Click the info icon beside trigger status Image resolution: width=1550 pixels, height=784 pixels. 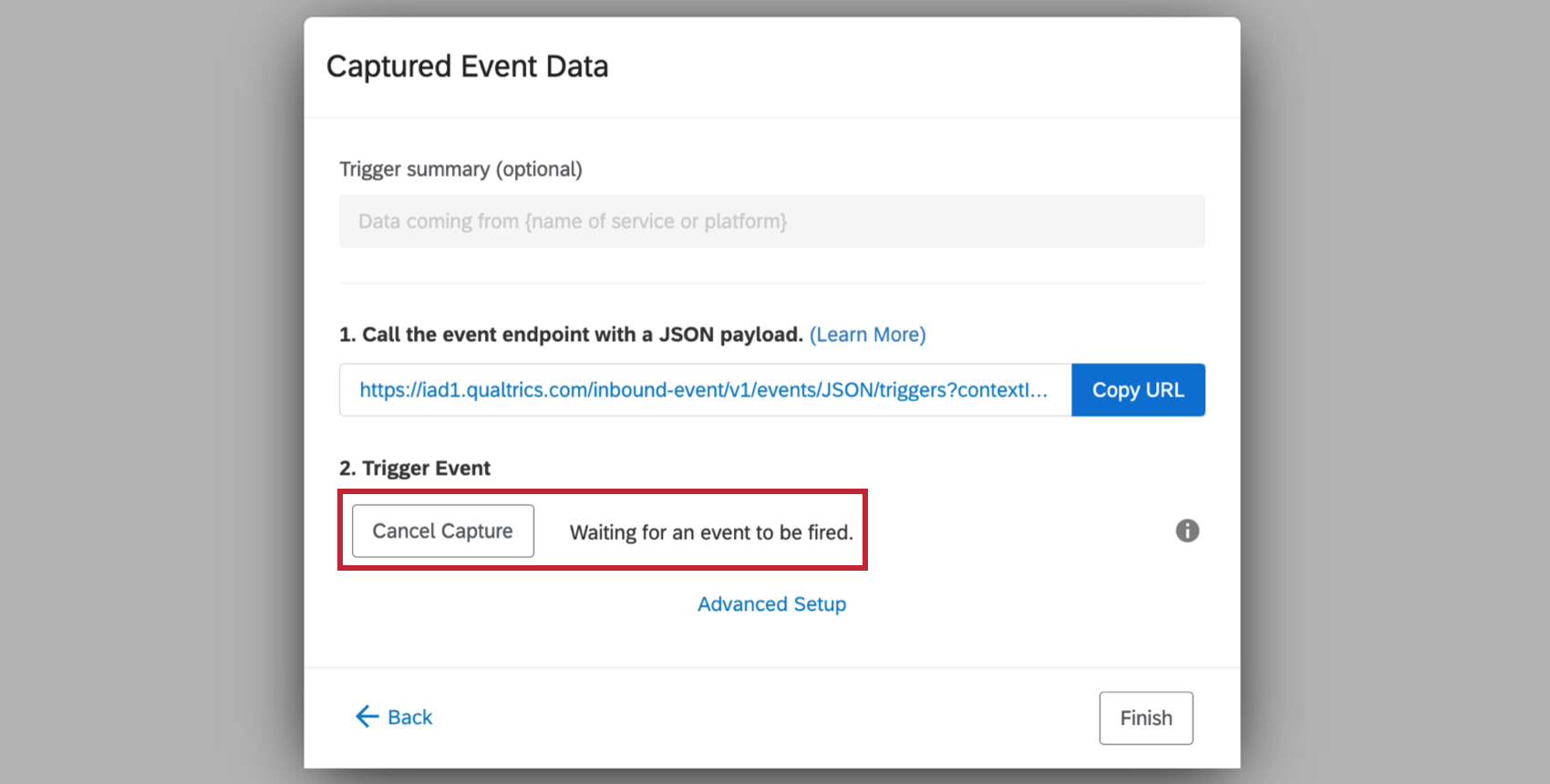tap(1187, 531)
